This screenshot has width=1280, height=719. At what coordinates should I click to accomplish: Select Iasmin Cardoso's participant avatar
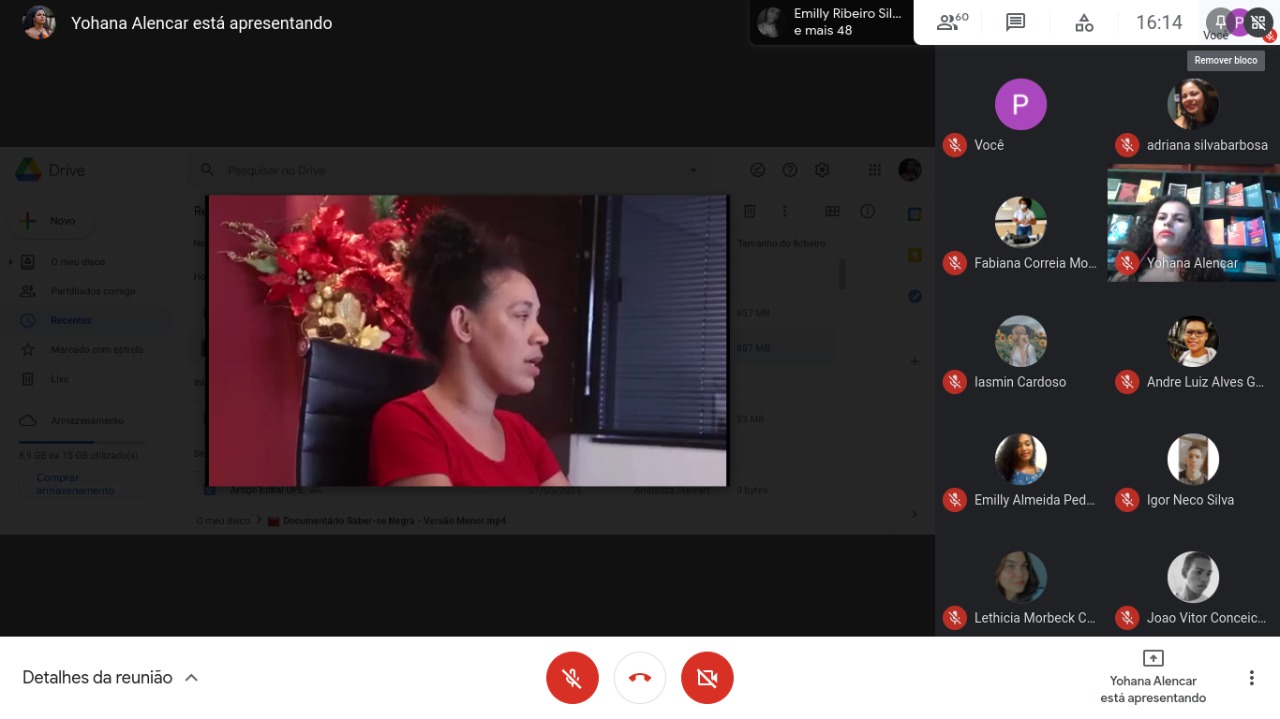[x=1021, y=341]
